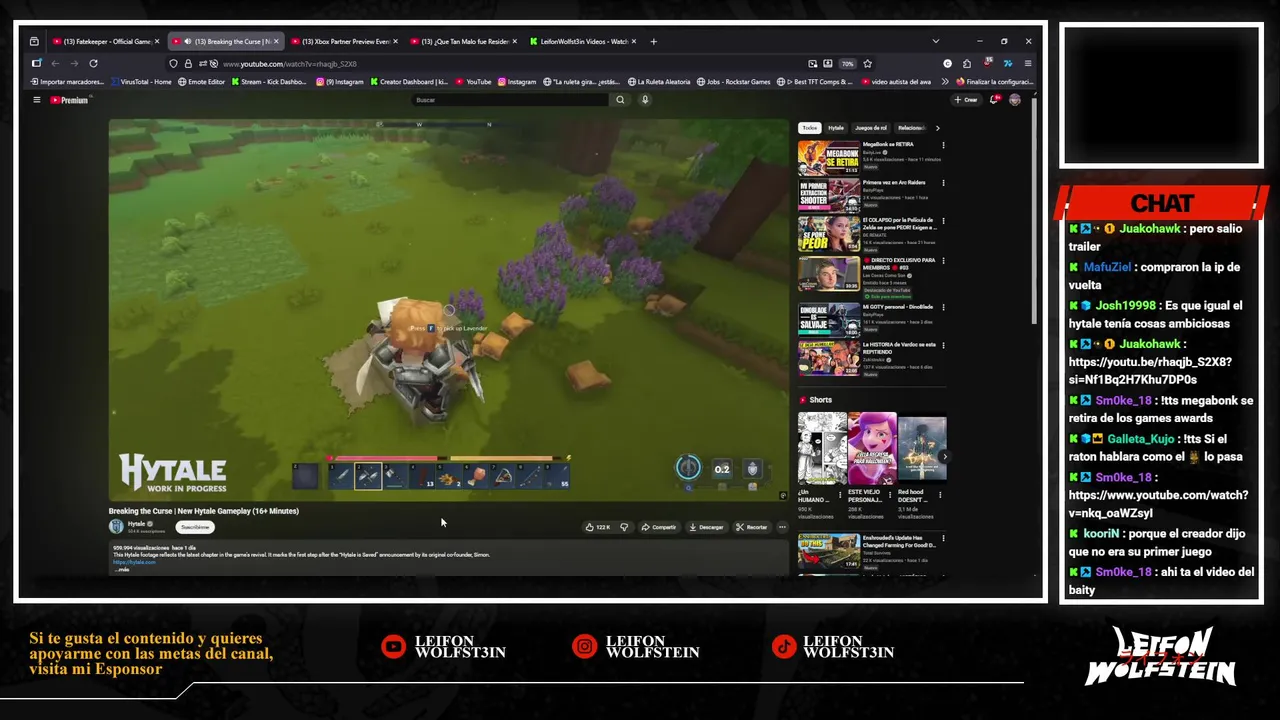1280x720 pixels.
Task: Open the 'ESTE VIEJO PERSONAJ...' Short thumbnail
Action: tap(872, 448)
